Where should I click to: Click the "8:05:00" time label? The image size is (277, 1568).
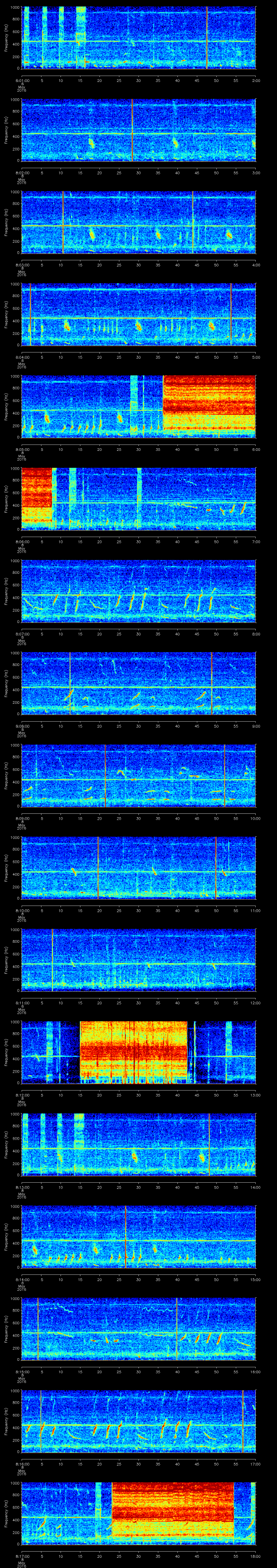pyautogui.click(x=22, y=449)
